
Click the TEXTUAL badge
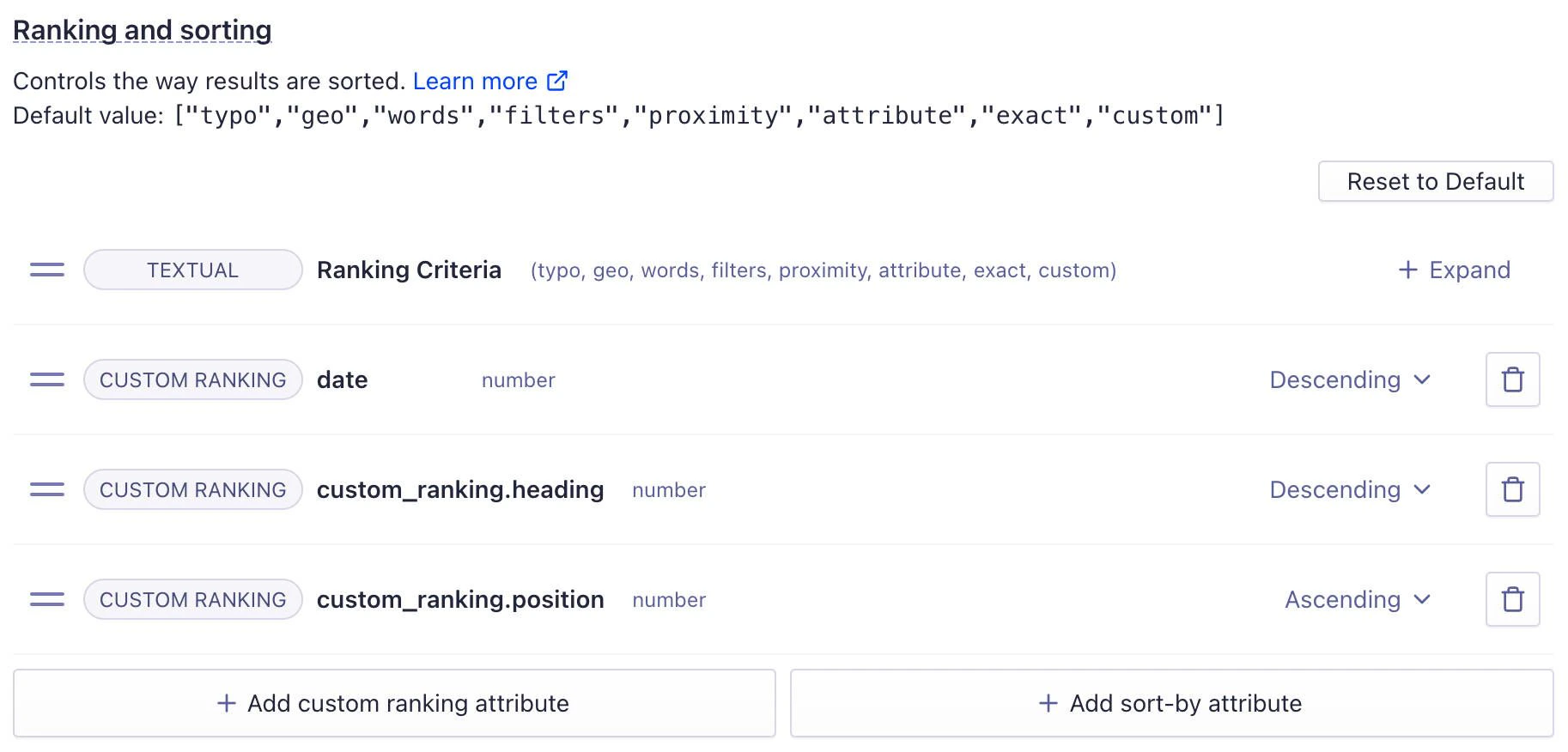[192, 270]
